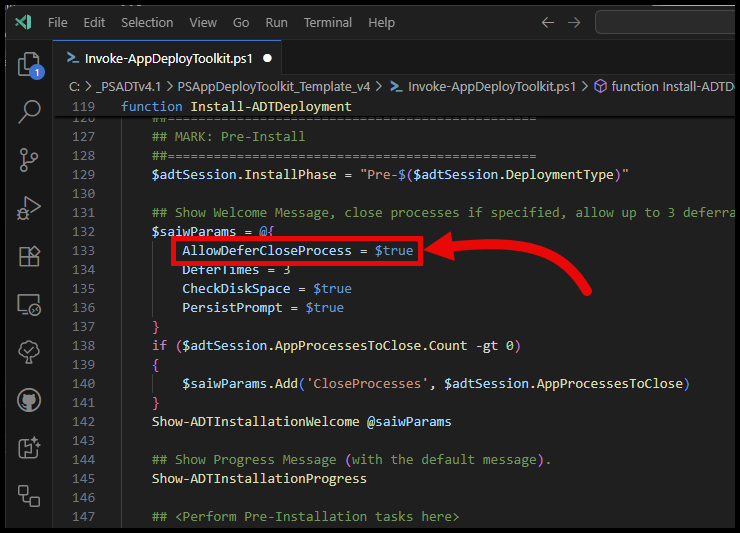Open the Selection menu
Viewport: 740px width, 533px height.
[147, 22]
